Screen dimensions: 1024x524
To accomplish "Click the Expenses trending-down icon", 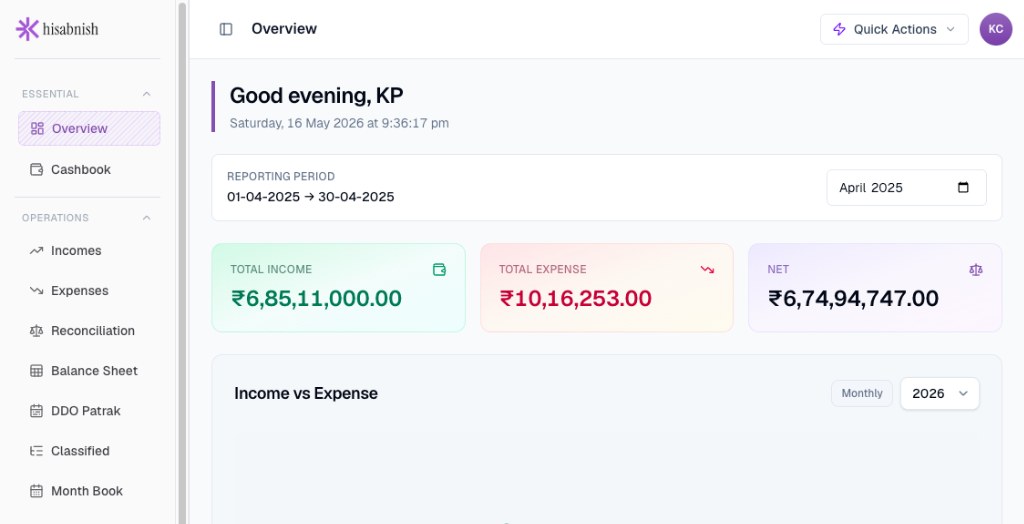I will click(x=37, y=290).
